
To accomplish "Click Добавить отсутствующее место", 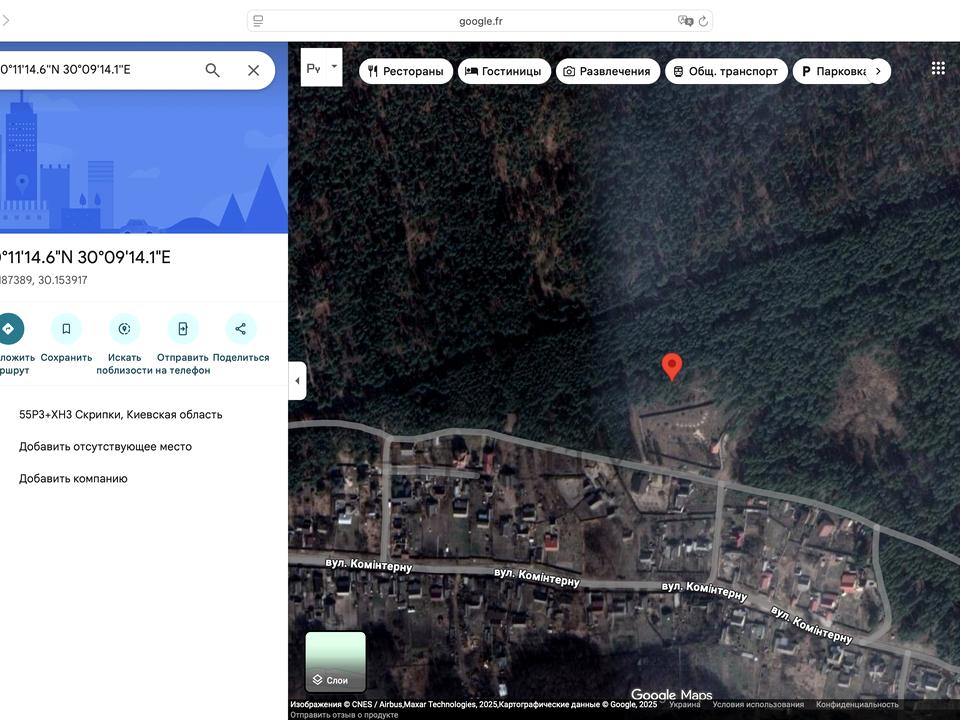I will (105, 447).
